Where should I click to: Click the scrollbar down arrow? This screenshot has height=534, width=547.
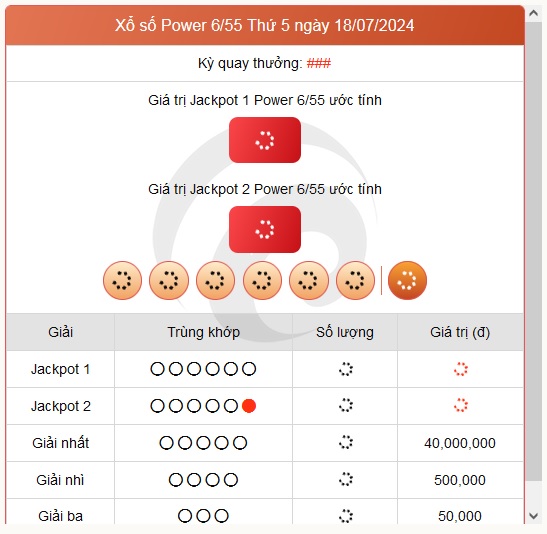pyautogui.click(x=533, y=516)
